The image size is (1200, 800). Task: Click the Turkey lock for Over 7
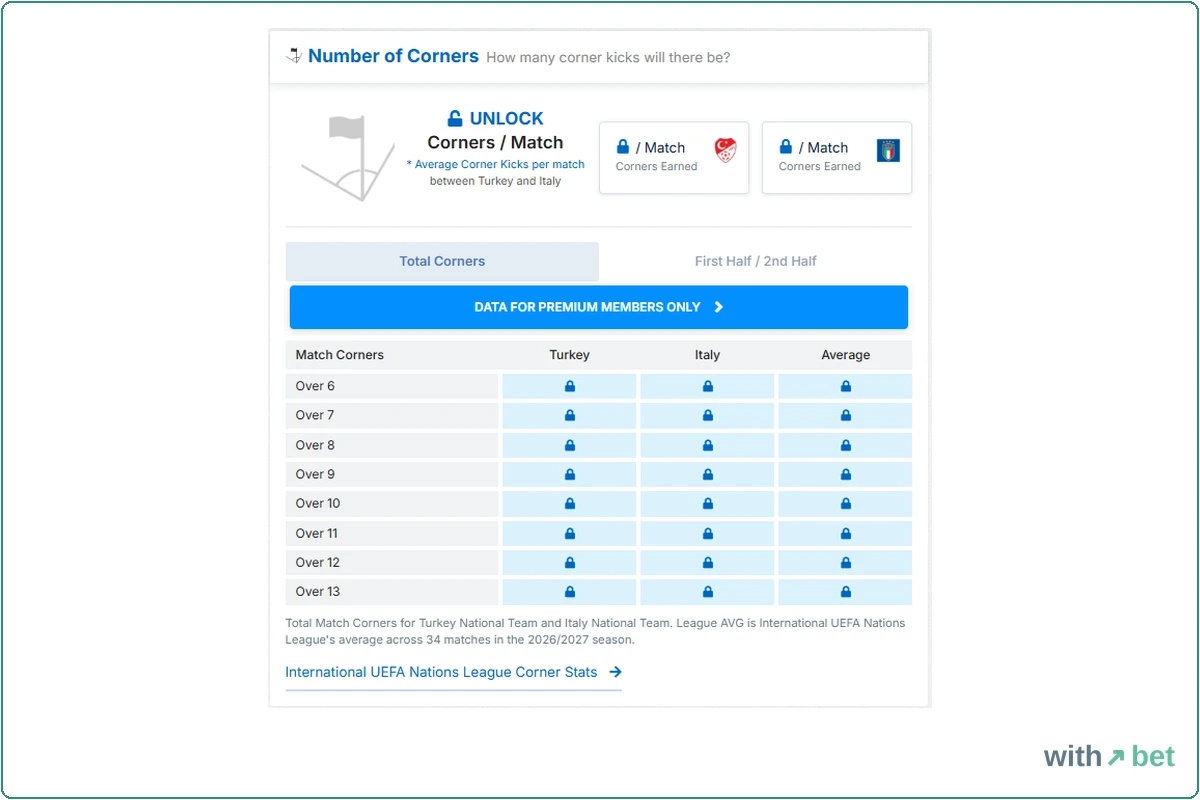point(570,415)
